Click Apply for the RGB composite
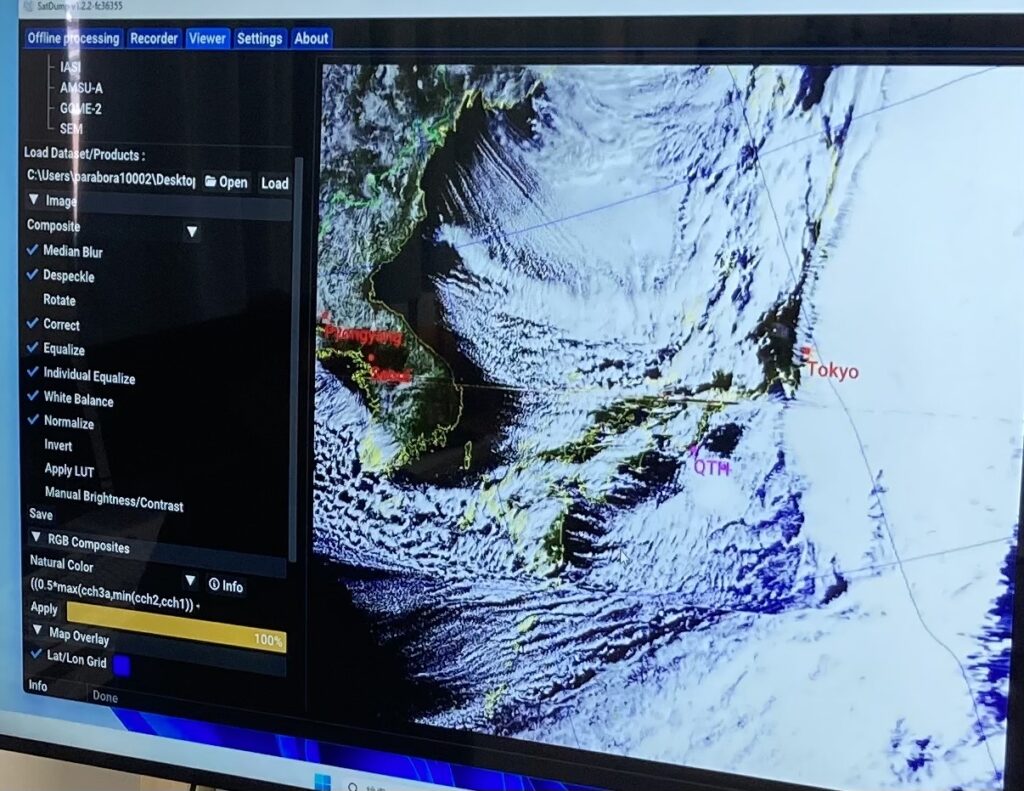Screen dimensions: 1024x791 [x=44, y=608]
